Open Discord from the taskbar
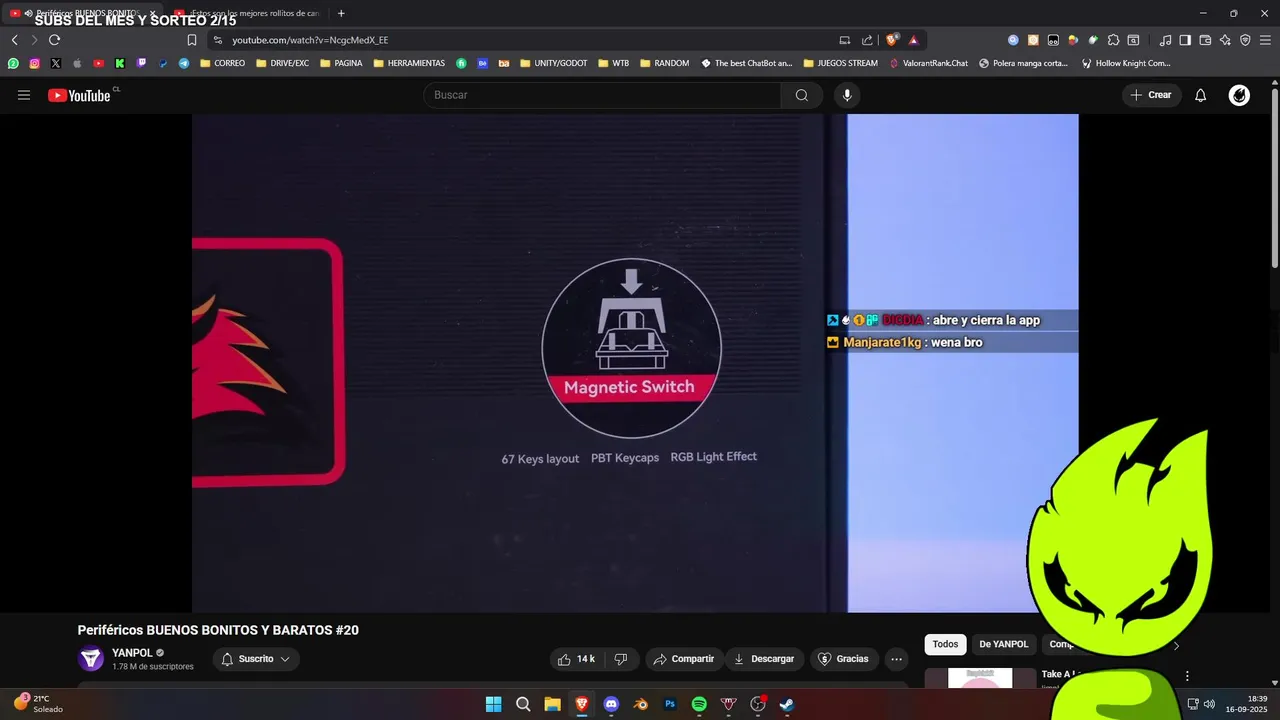1280x720 pixels. [611, 704]
